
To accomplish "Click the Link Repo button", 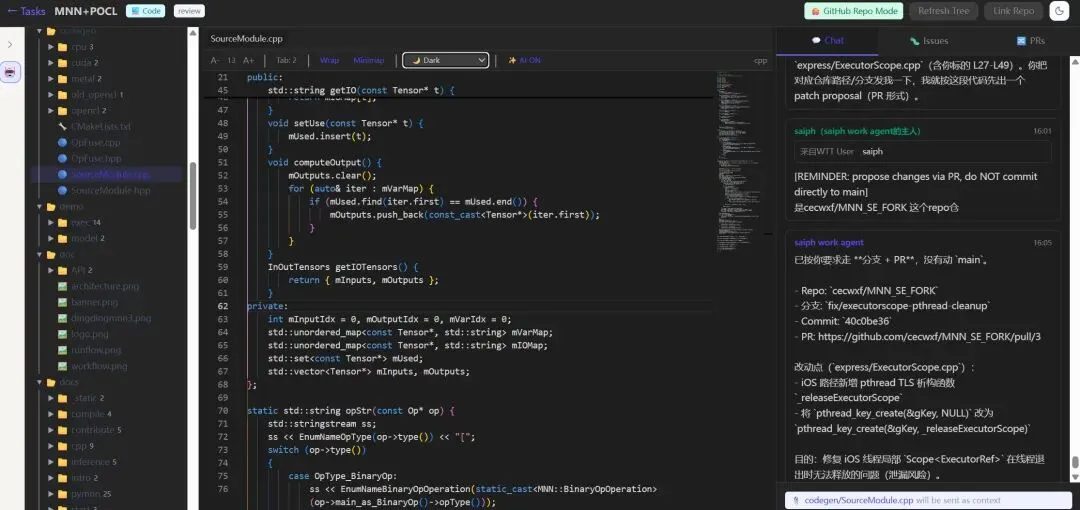I will coord(1014,11).
